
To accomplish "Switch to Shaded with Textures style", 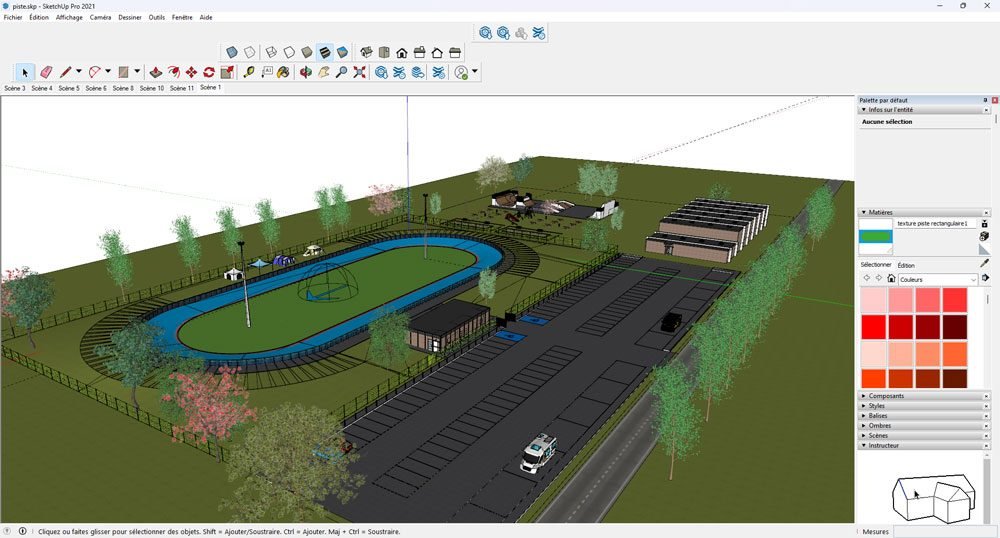I will (325, 52).
